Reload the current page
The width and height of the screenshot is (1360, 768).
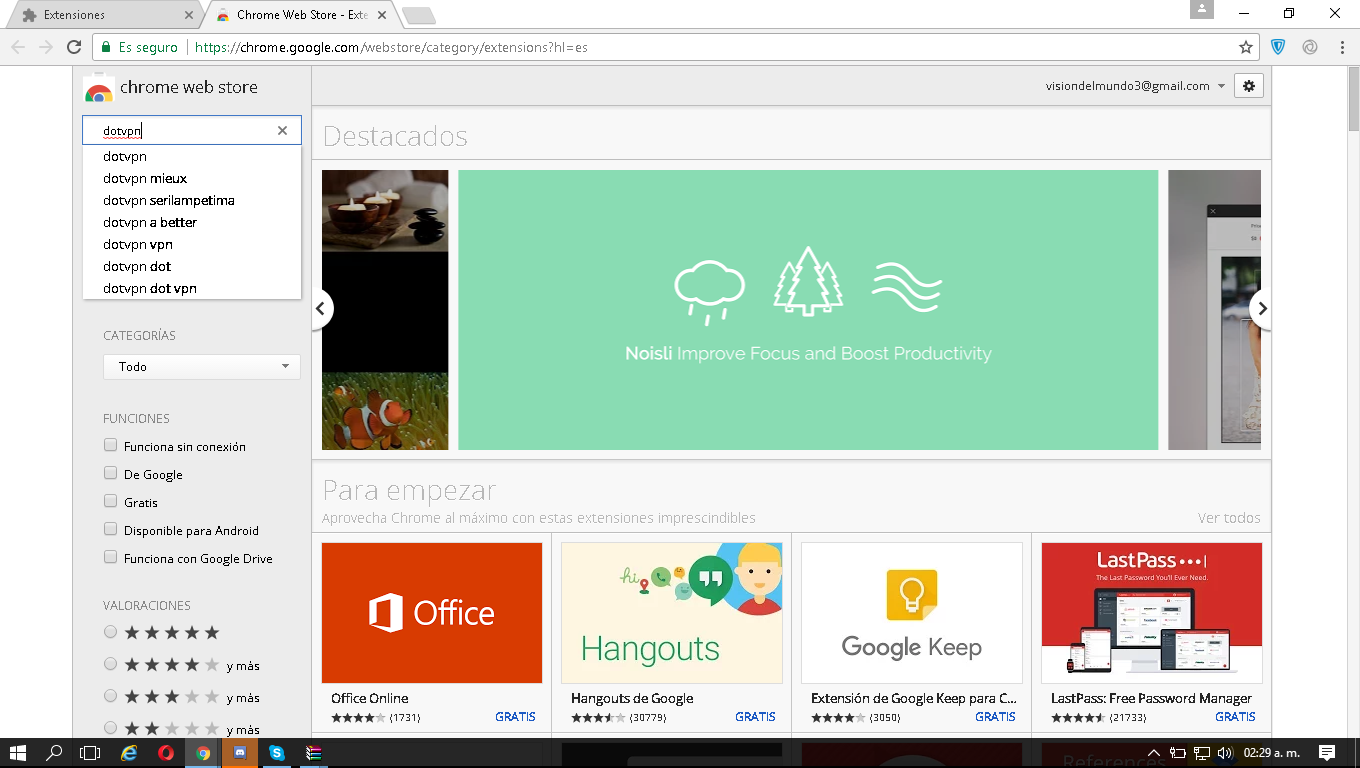tap(74, 47)
